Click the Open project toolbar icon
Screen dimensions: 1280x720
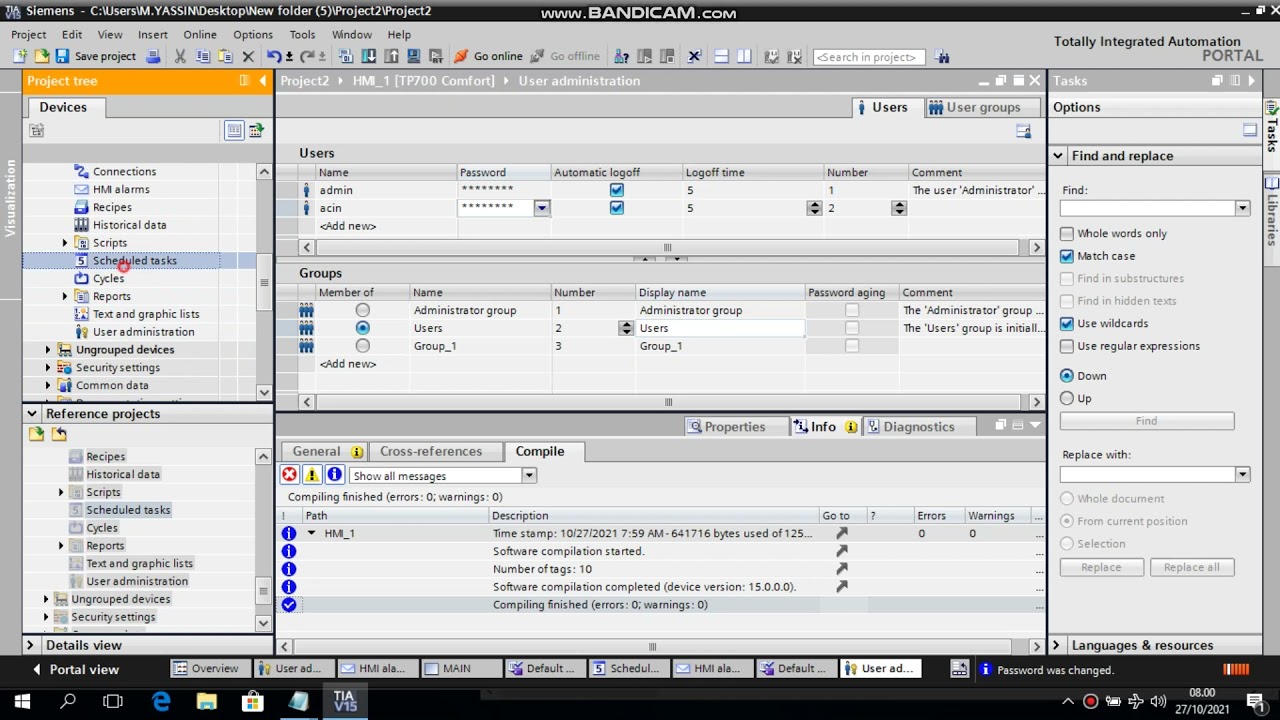(x=41, y=57)
